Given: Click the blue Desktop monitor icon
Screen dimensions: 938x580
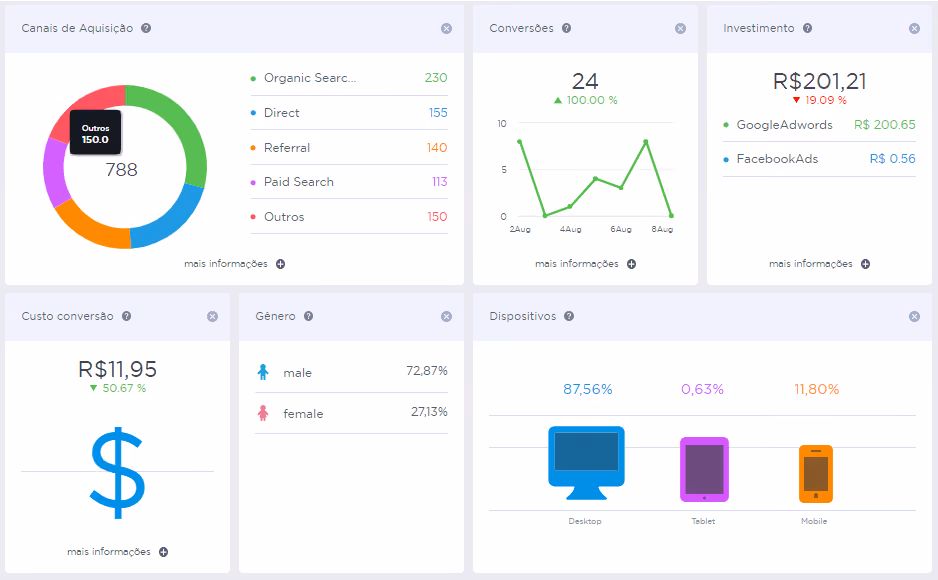Looking at the screenshot, I should click(x=586, y=463).
